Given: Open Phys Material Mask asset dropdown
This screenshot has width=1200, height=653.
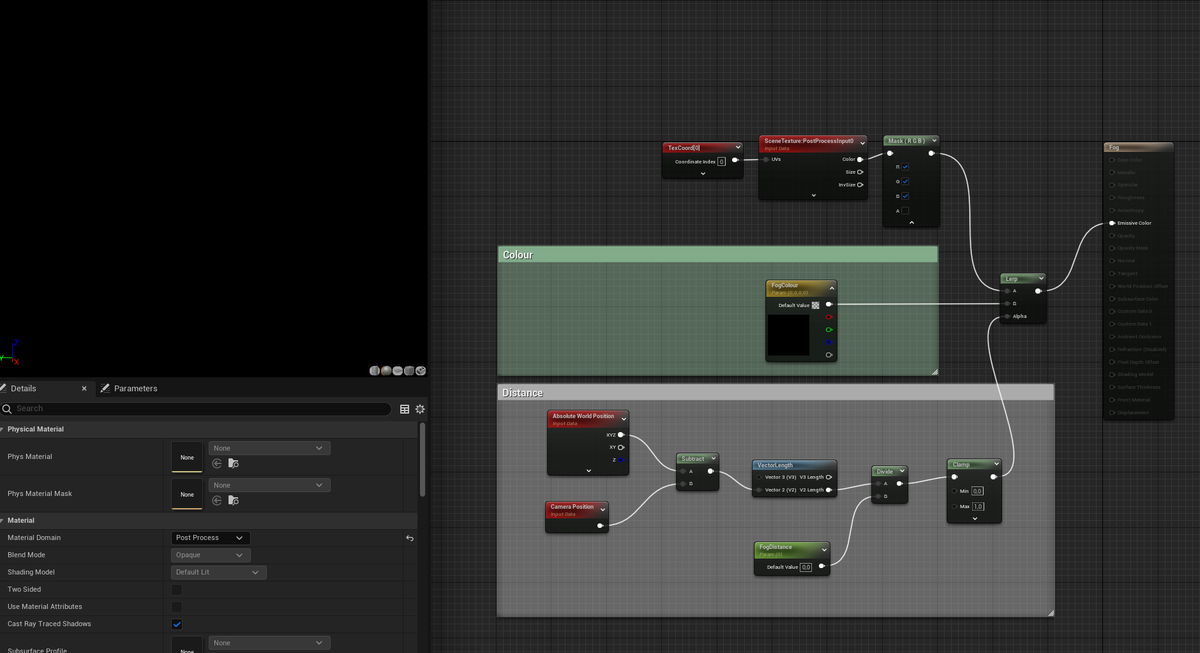Looking at the screenshot, I should point(269,485).
